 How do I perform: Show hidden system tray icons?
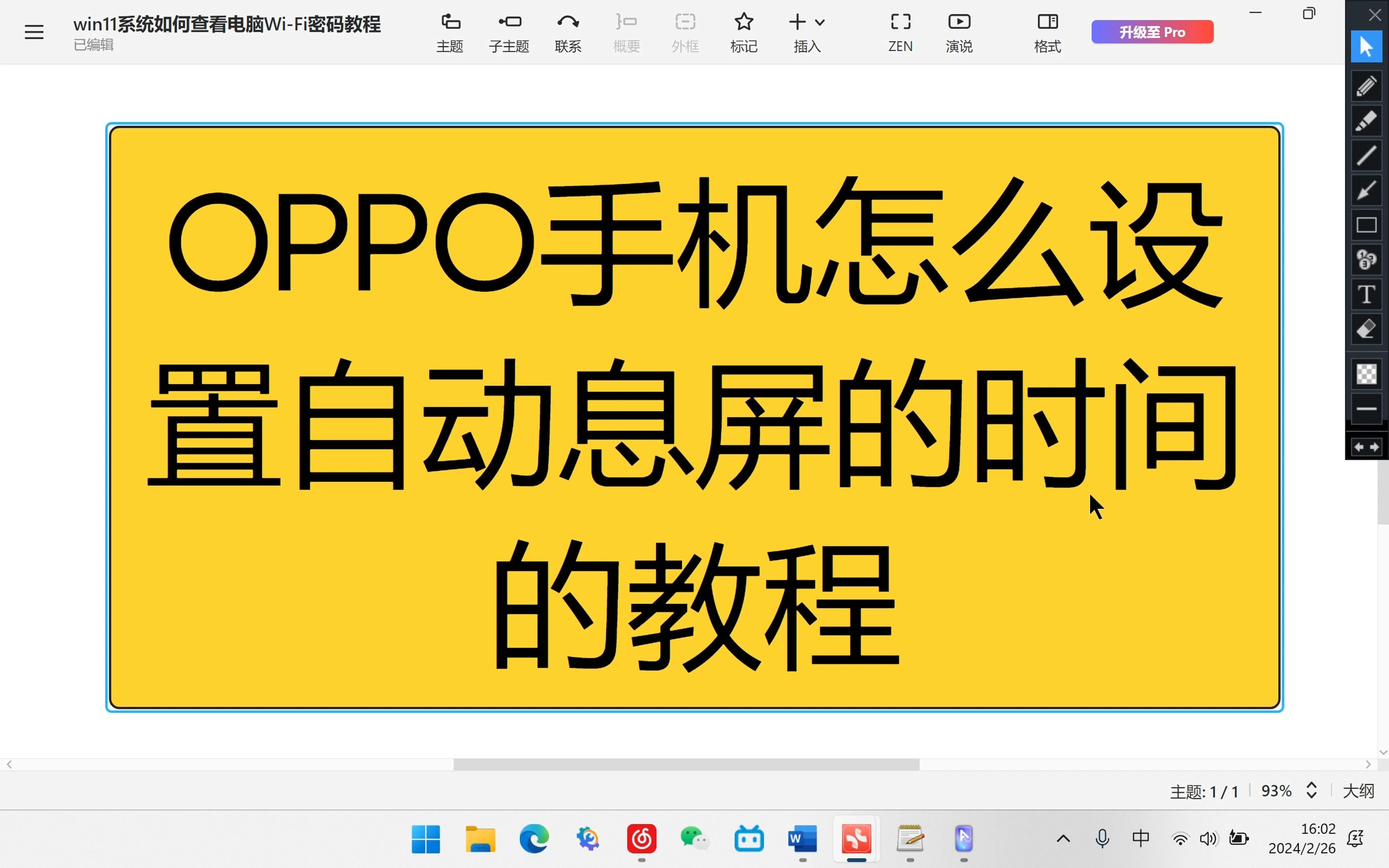[x=1063, y=839]
